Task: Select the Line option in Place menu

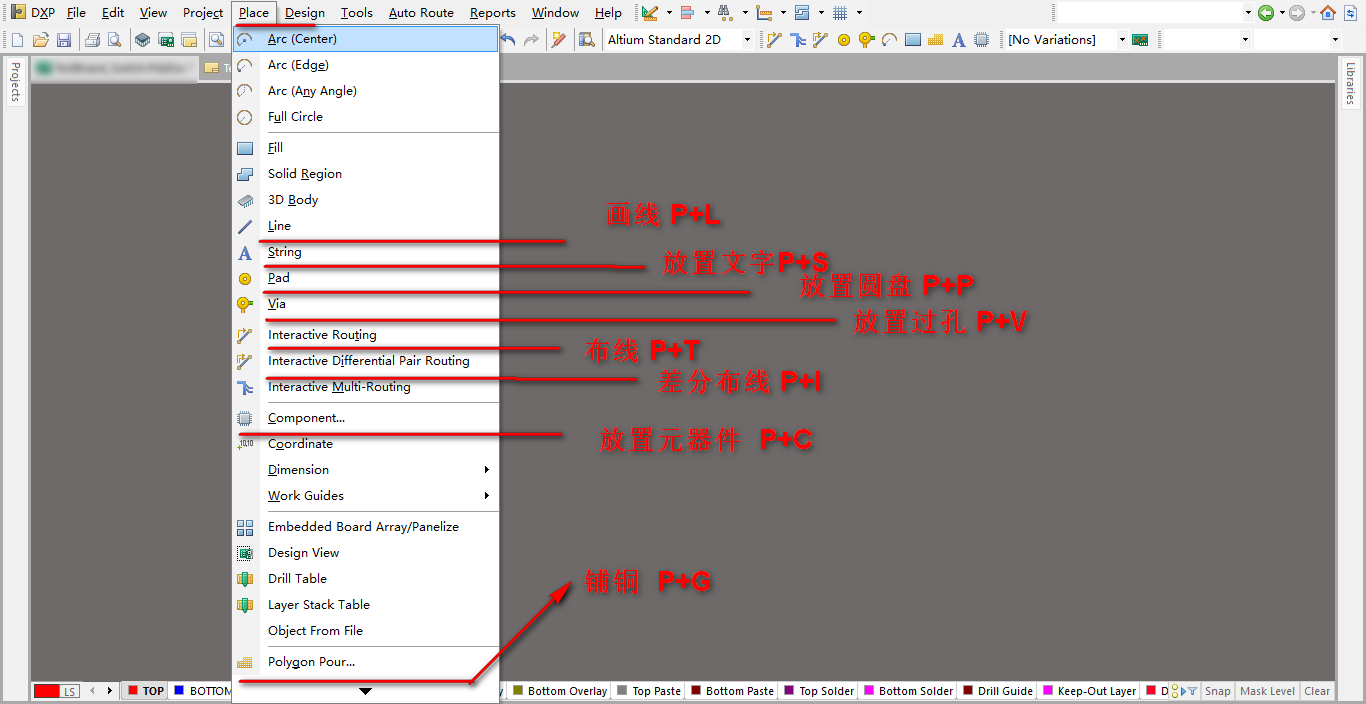Action: [x=279, y=226]
